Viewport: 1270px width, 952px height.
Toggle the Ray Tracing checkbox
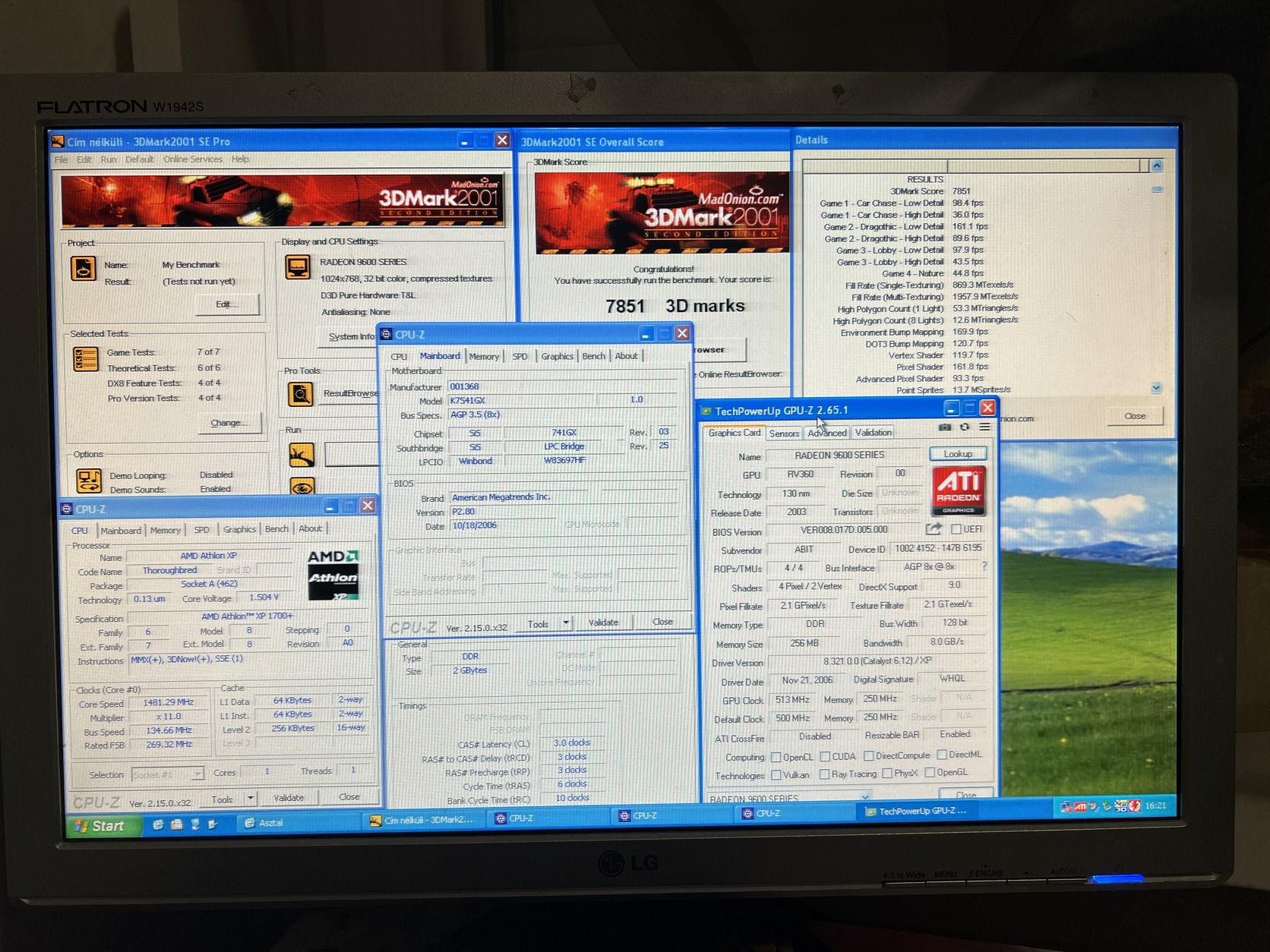tap(825, 774)
